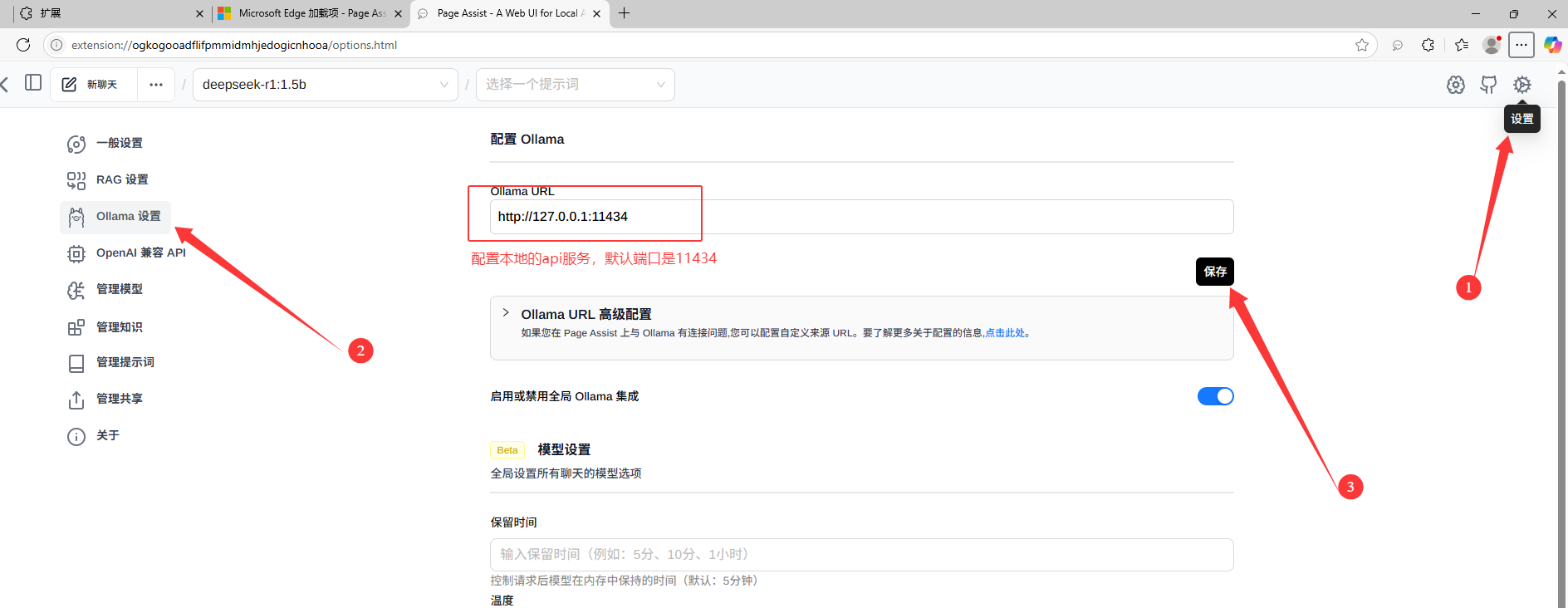The height and width of the screenshot is (608, 1568).
Task: Launch the Copilot icon
Action: [1552, 45]
